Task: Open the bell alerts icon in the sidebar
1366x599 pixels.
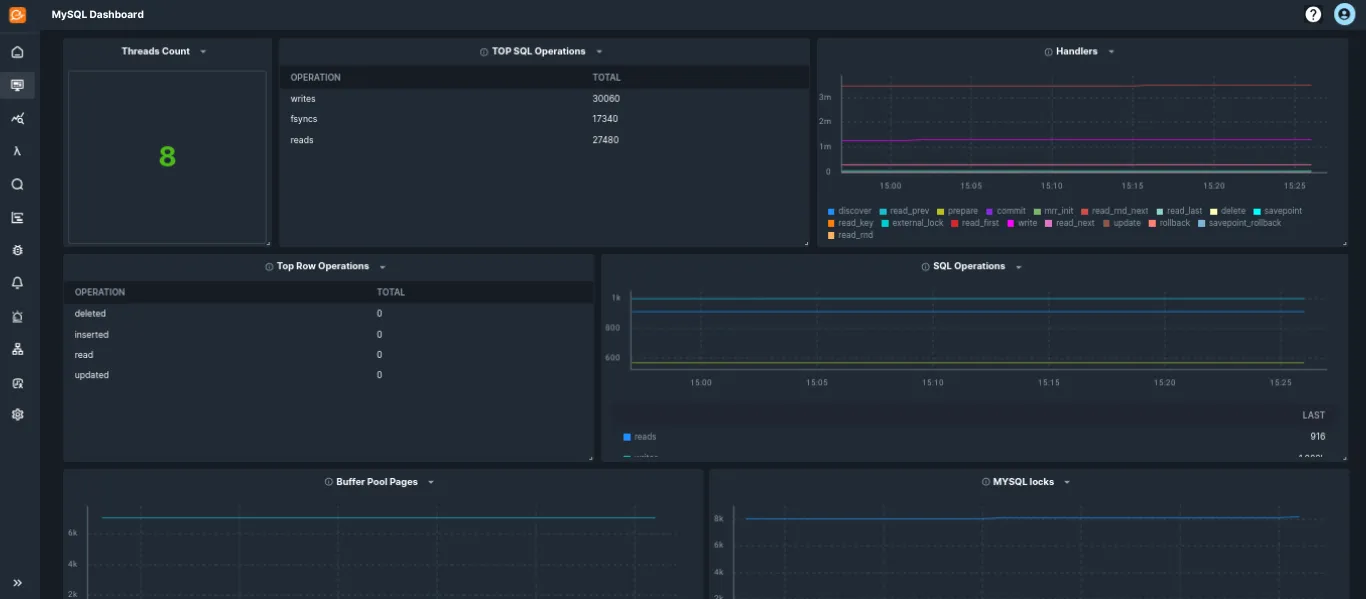Action: [x=17, y=283]
